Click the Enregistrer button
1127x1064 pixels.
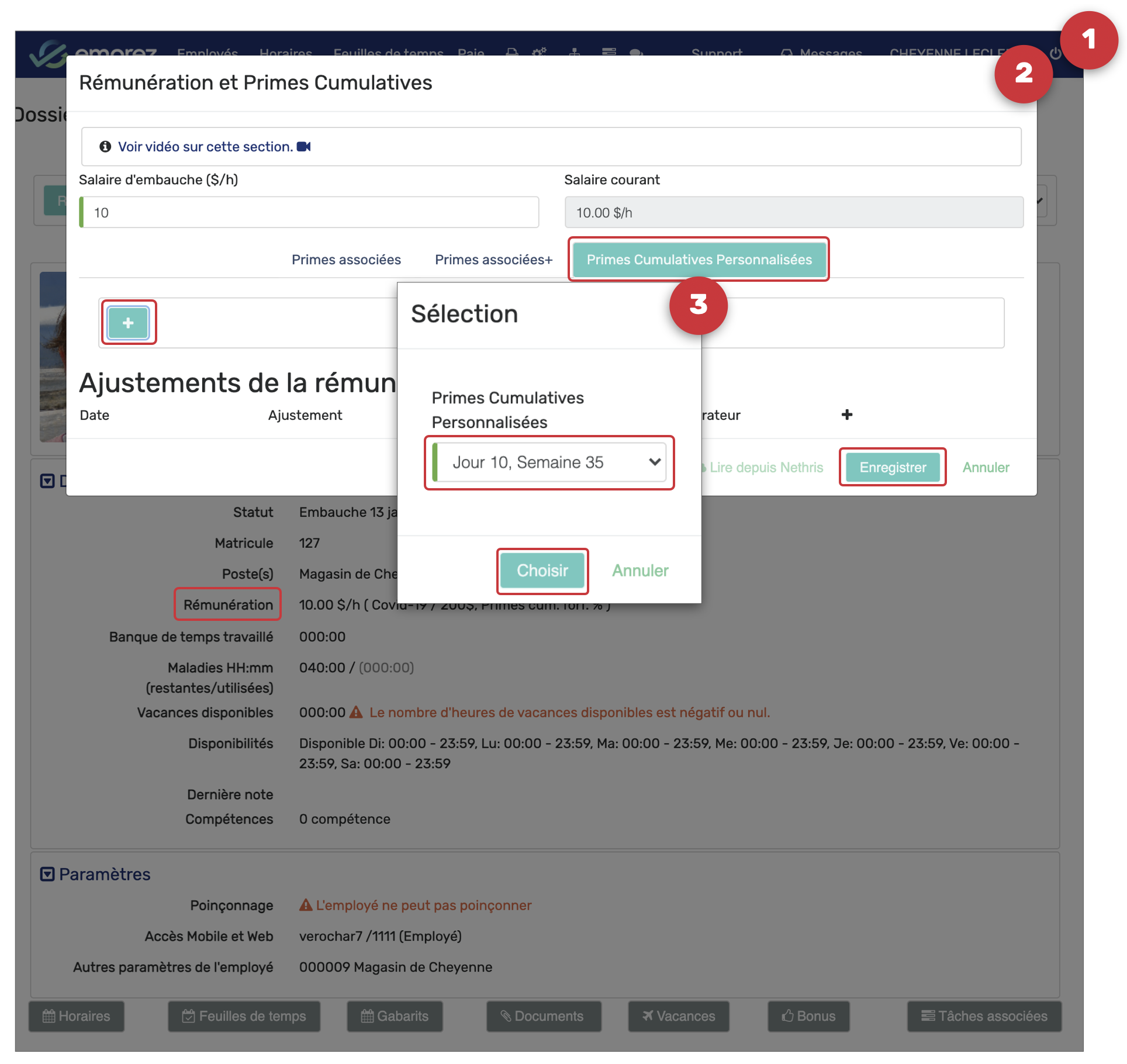point(892,467)
